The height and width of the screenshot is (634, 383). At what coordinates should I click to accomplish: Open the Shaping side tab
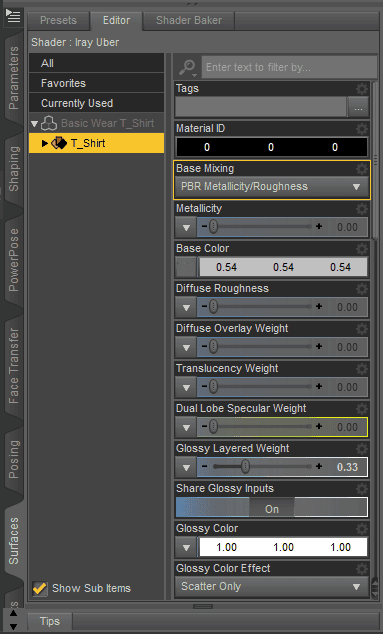click(14, 168)
